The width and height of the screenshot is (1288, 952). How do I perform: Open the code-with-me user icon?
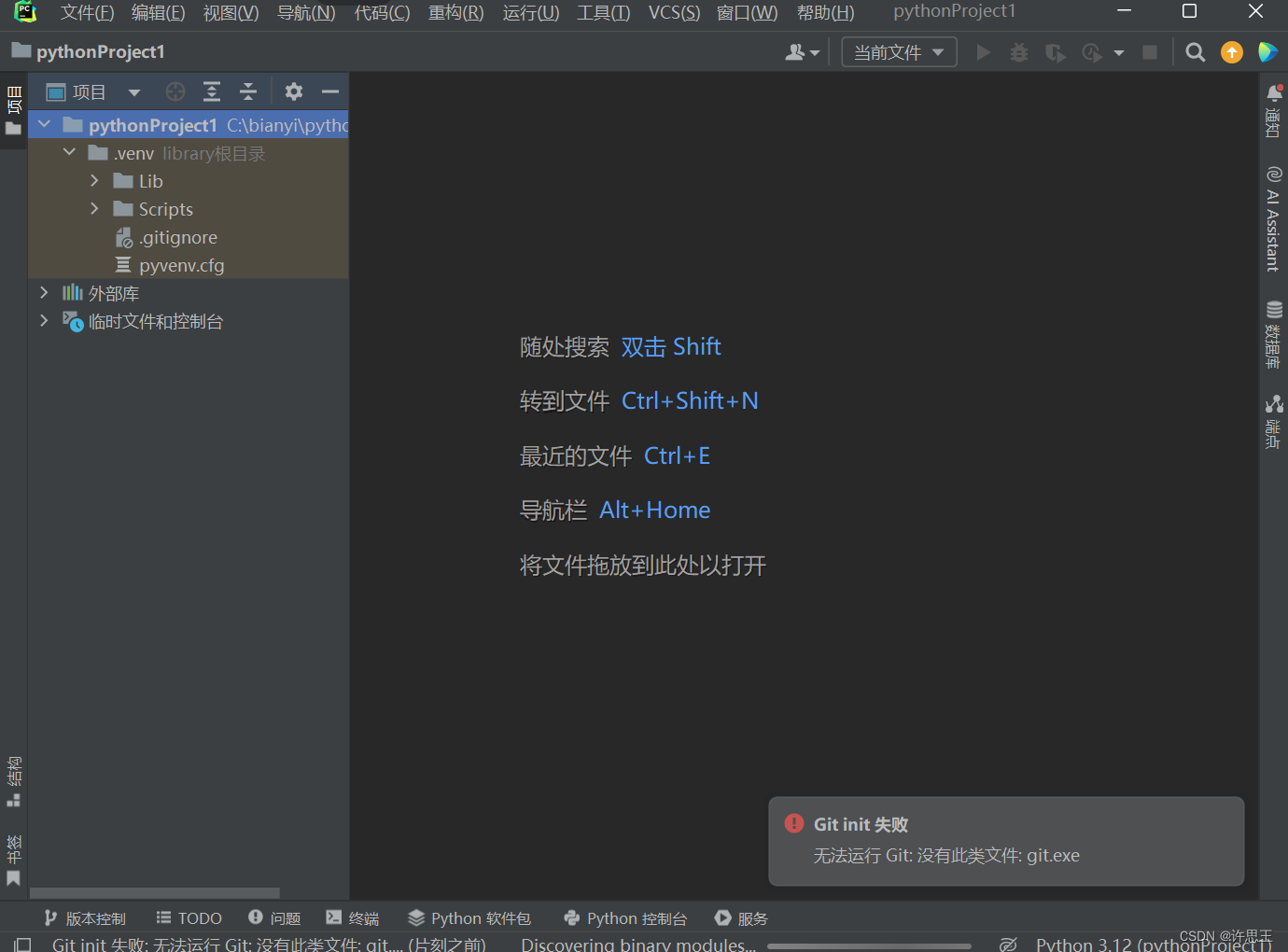point(802,52)
